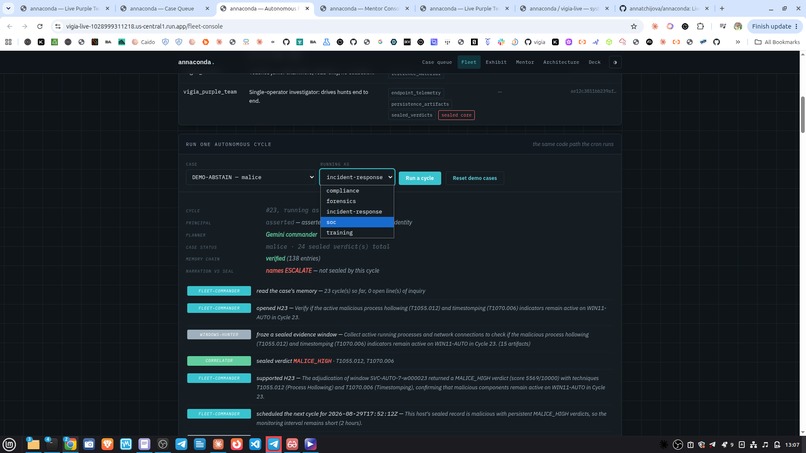Open the sound tray icon
Viewport: 806px width, 453px height.
coord(765,444)
